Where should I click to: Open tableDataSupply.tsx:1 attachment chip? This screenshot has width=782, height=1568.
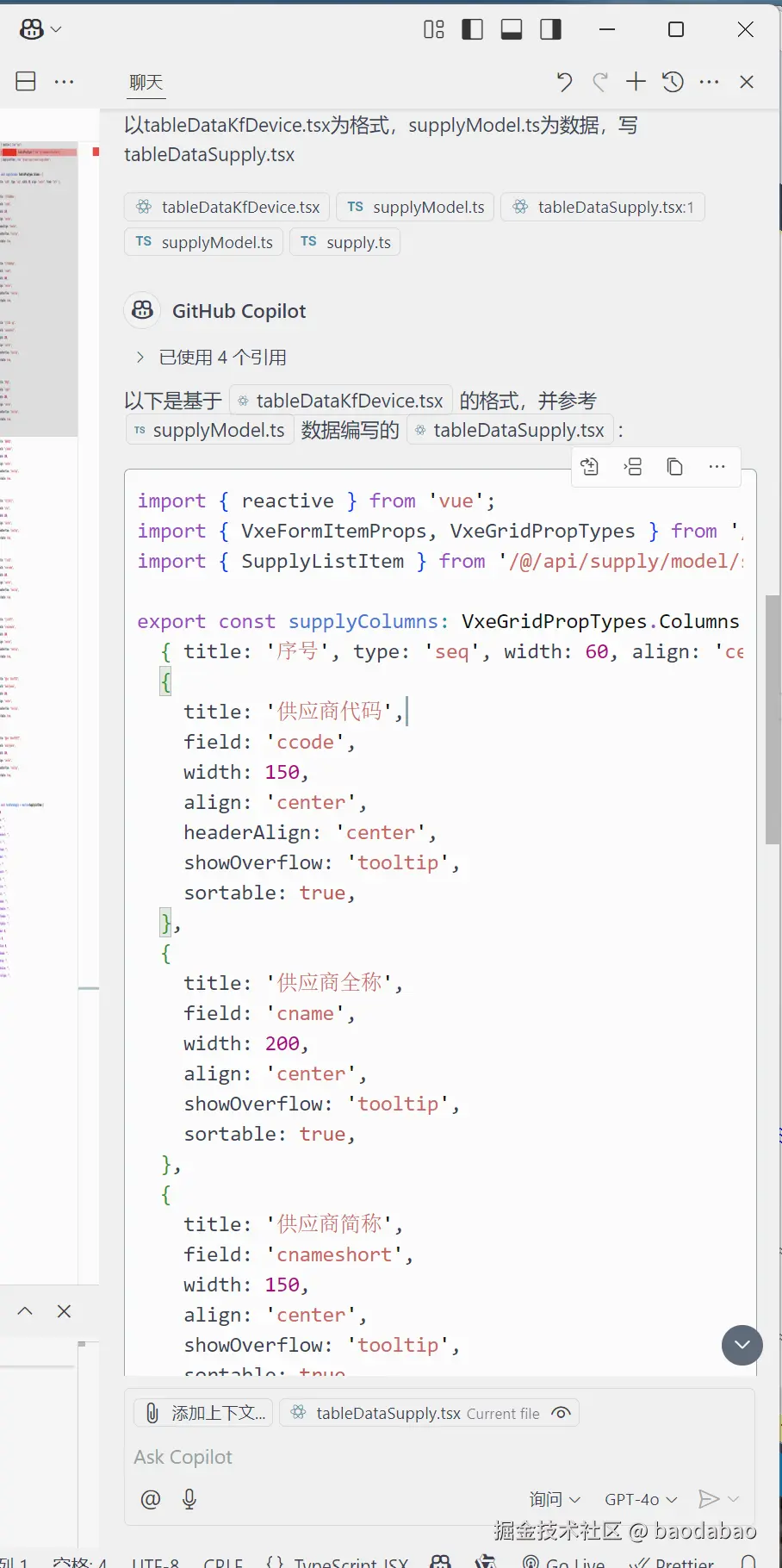[603, 207]
